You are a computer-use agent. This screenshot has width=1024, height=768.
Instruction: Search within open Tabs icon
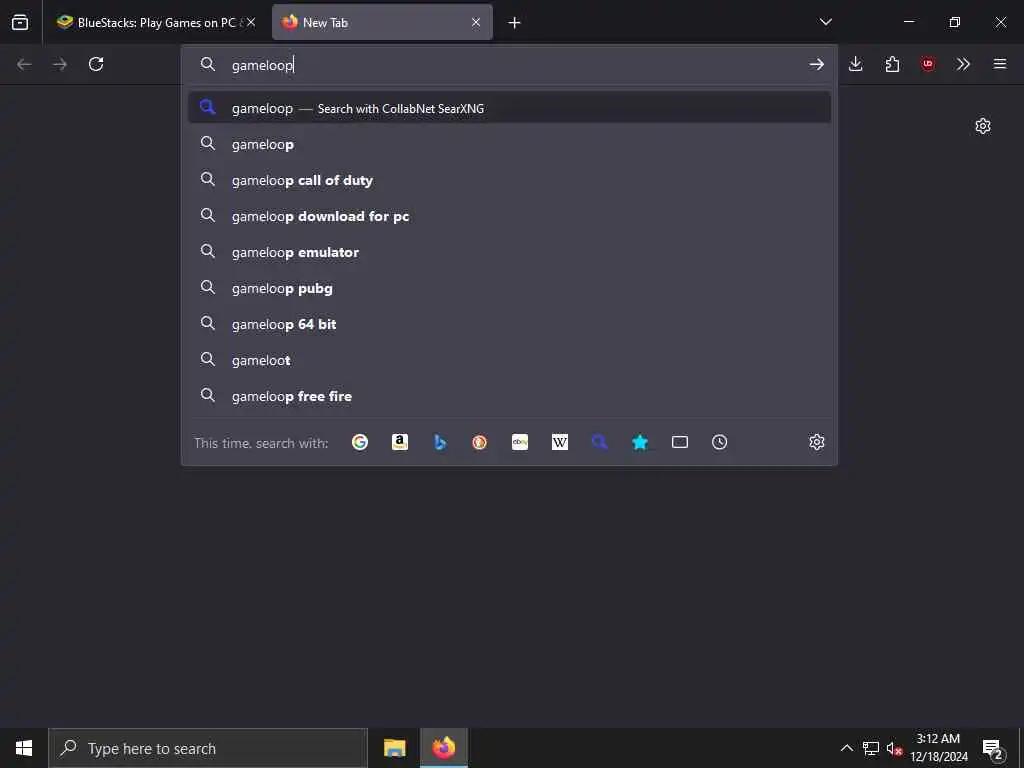(680, 442)
